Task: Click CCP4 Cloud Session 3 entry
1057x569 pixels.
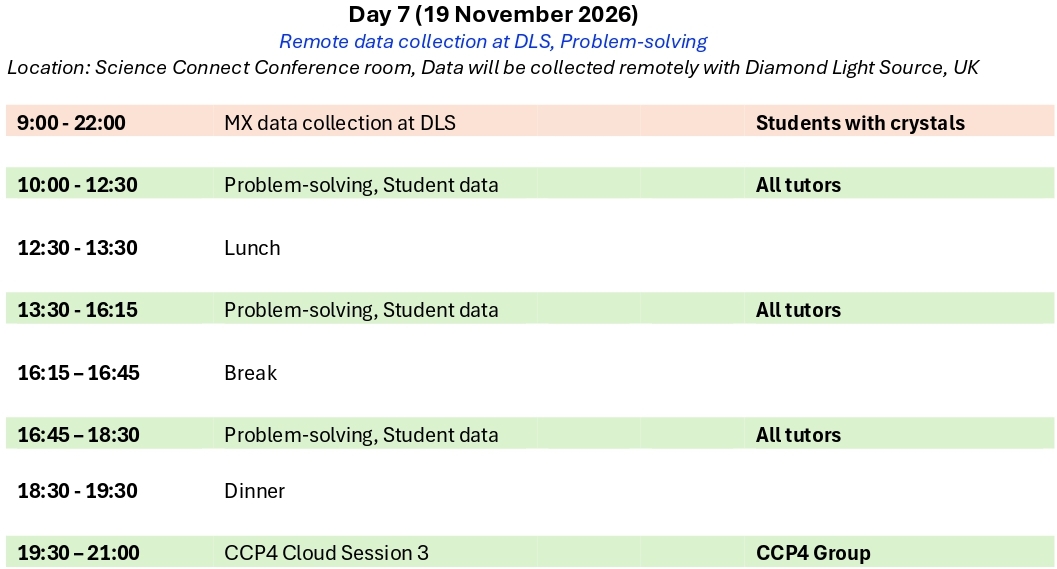Action: pos(326,553)
